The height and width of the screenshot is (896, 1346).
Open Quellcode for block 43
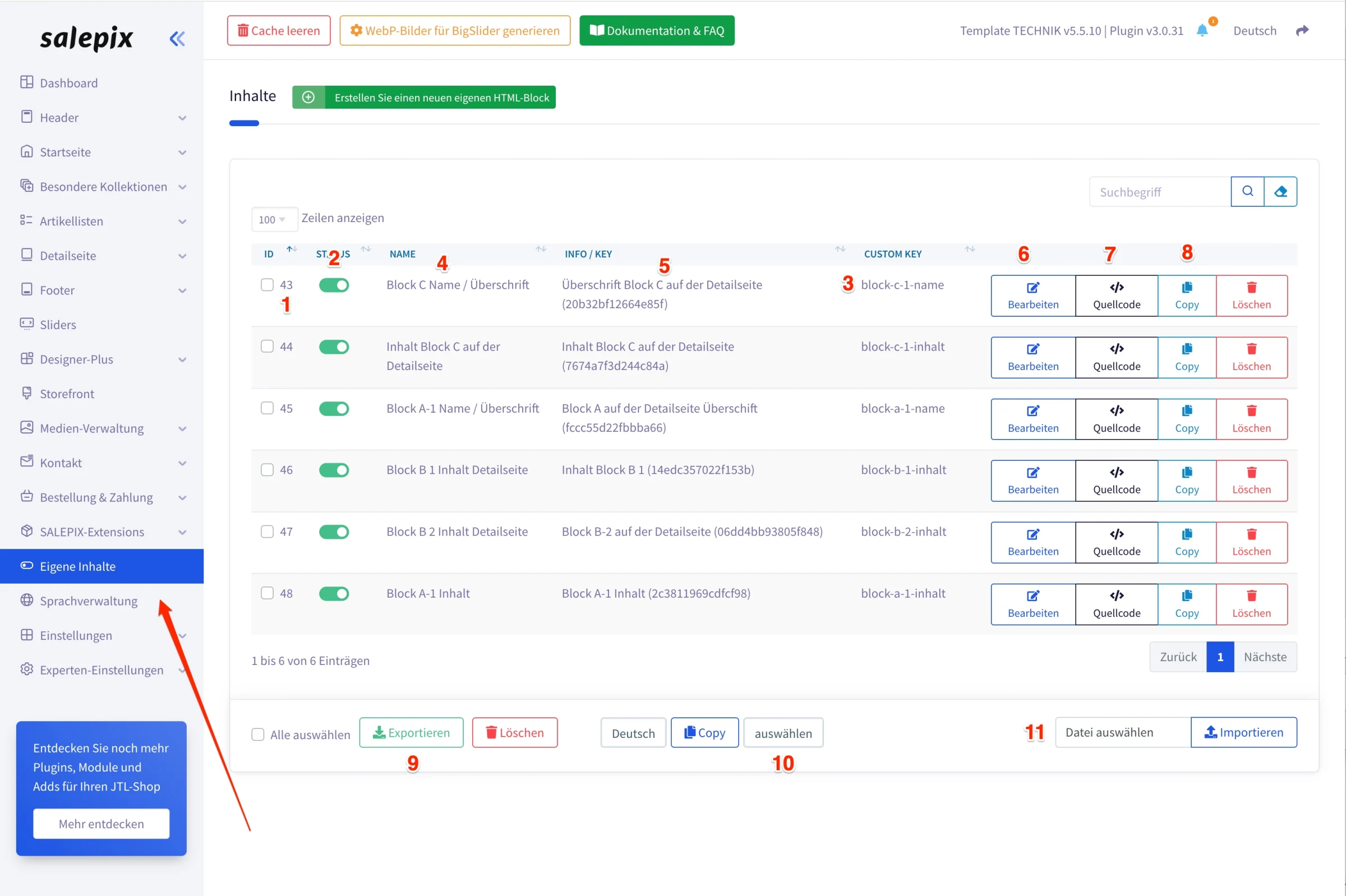tap(1117, 296)
